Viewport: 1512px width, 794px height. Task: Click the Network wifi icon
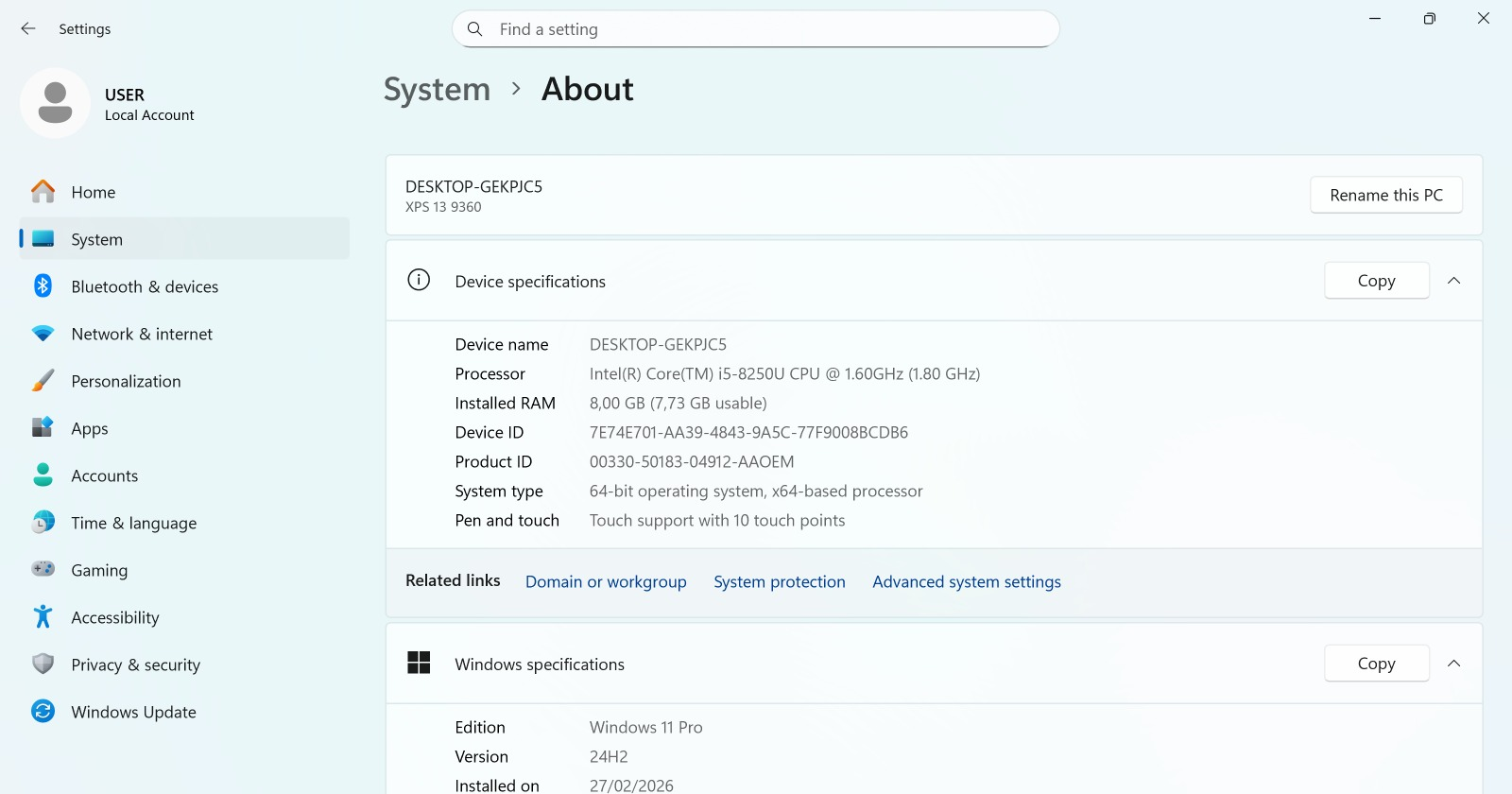point(43,334)
